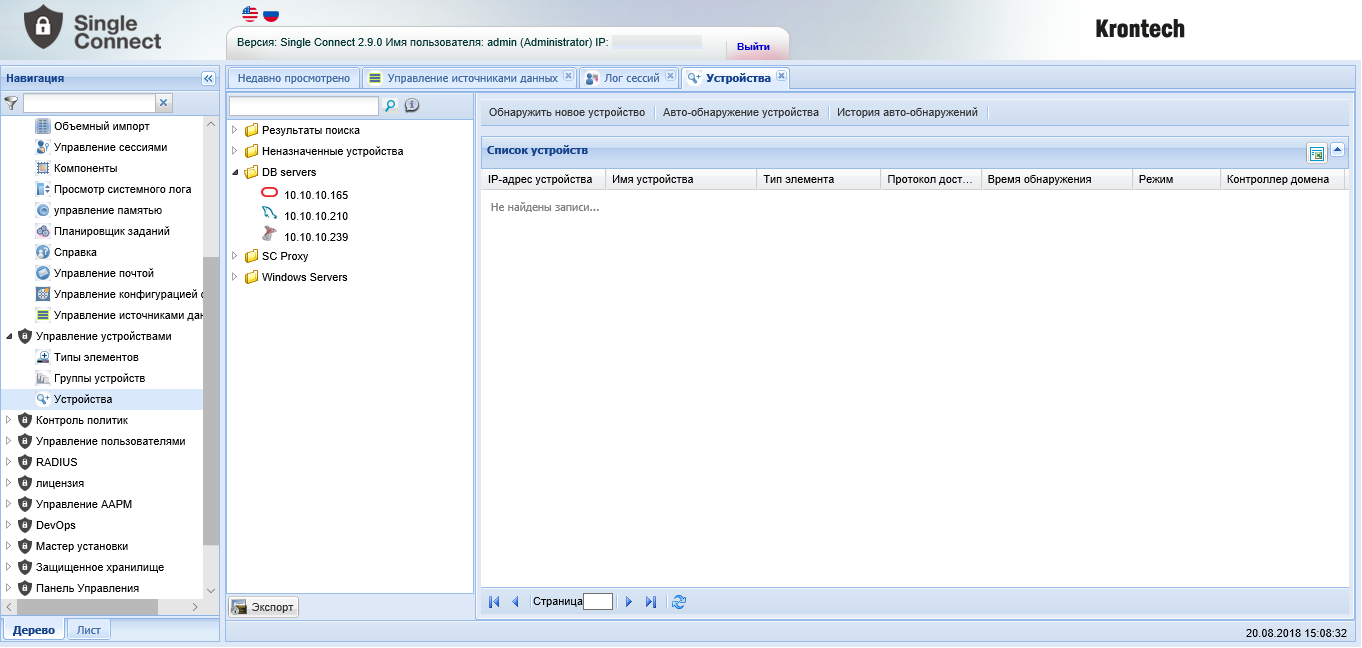This screenshot has width=1362, height=648.
Task: Expand Мастер установки node
Action: tap(10, 546)
